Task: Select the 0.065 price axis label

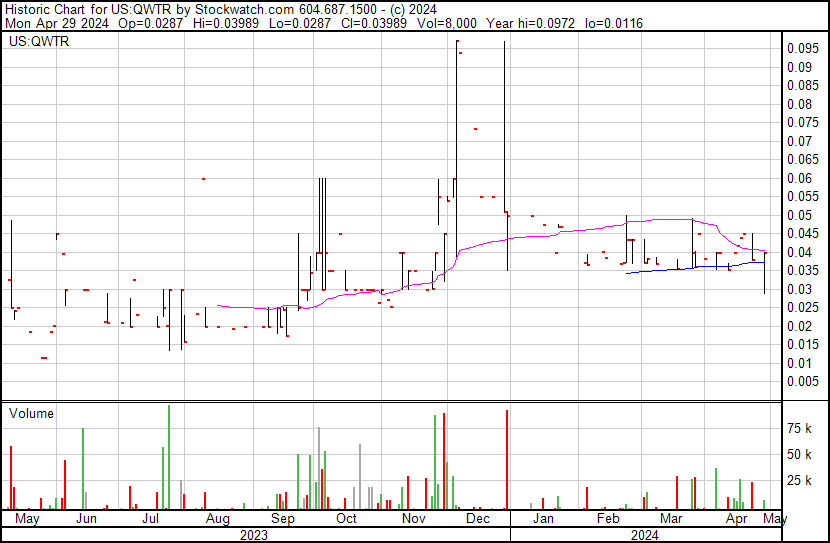Action: (x=803, y=160)
